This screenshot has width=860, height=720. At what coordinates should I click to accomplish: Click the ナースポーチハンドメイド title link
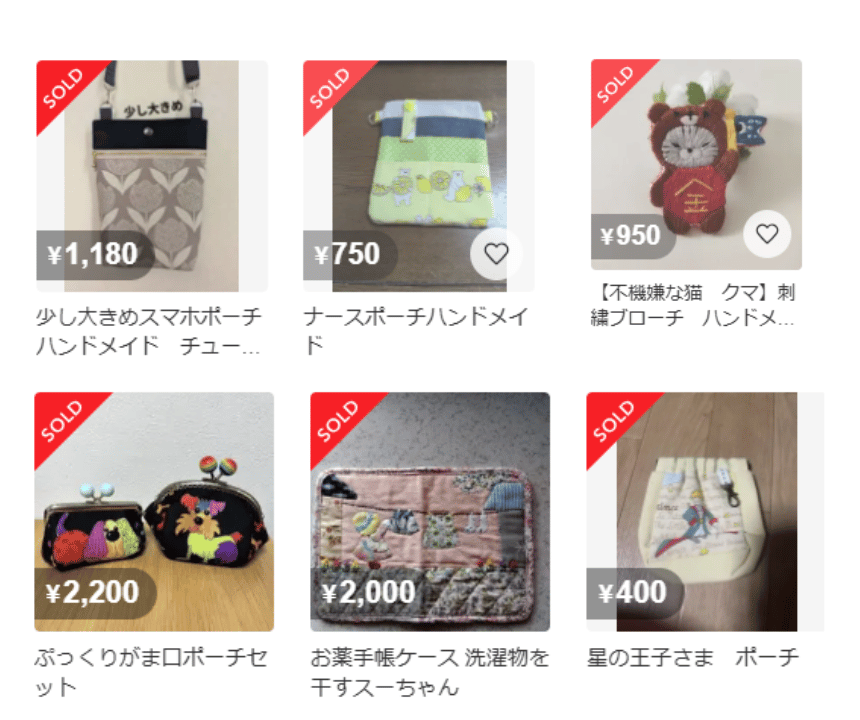coord(415,331)
